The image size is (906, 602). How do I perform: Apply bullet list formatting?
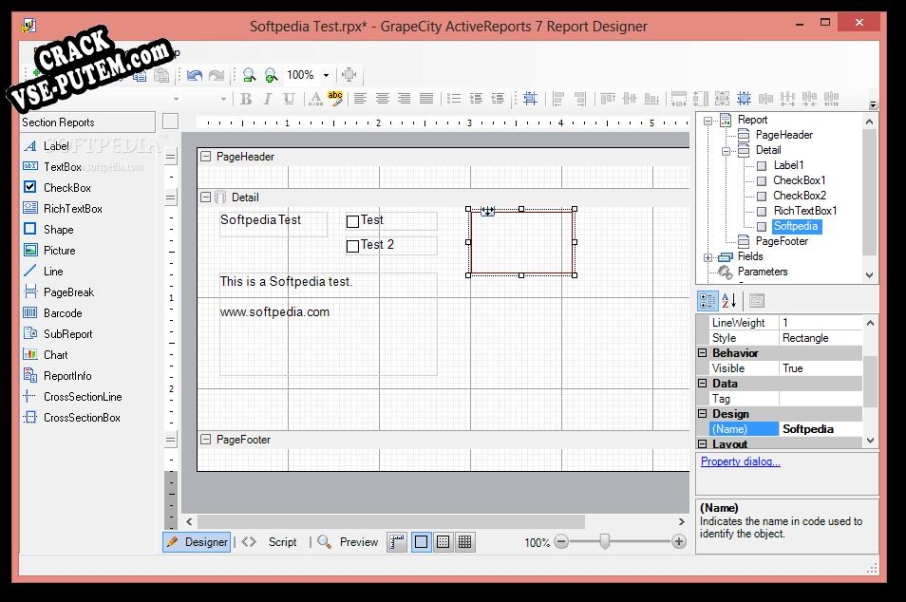tap(454, 99)
